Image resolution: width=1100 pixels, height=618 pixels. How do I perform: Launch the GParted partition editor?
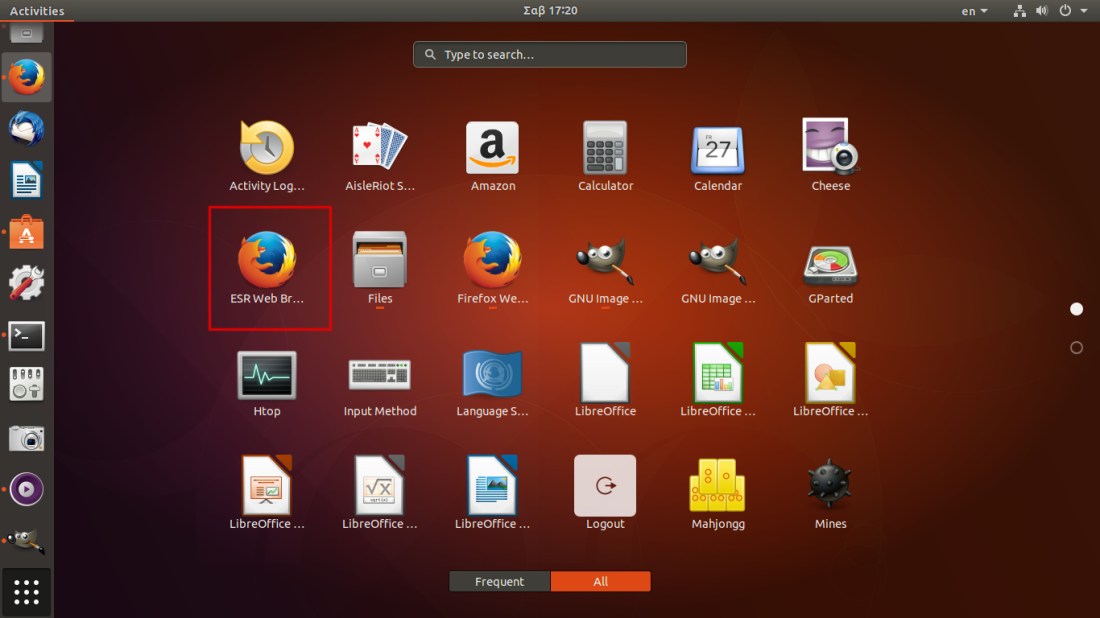pos(830,260)
